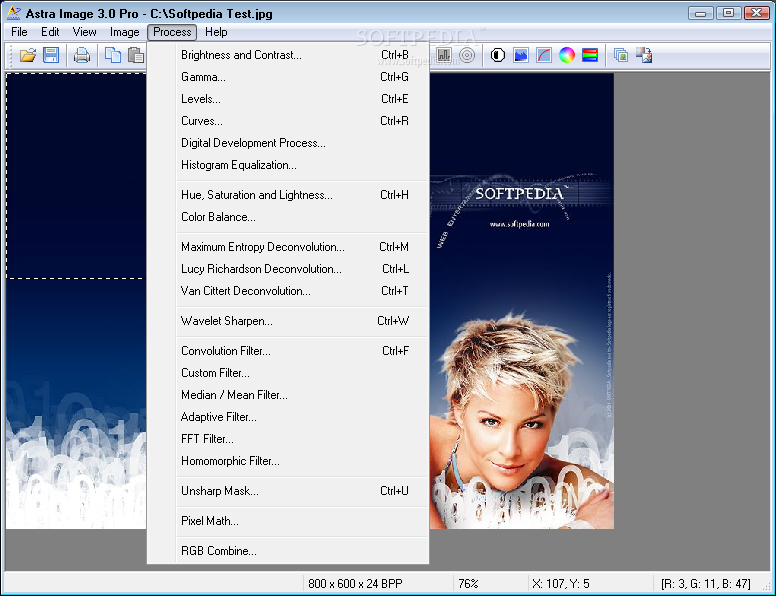Image resolution: width=776 pixels, height=596 pixels.
Task: Click the concentric circles toolbar icon
Action: [x=467, y=55]
